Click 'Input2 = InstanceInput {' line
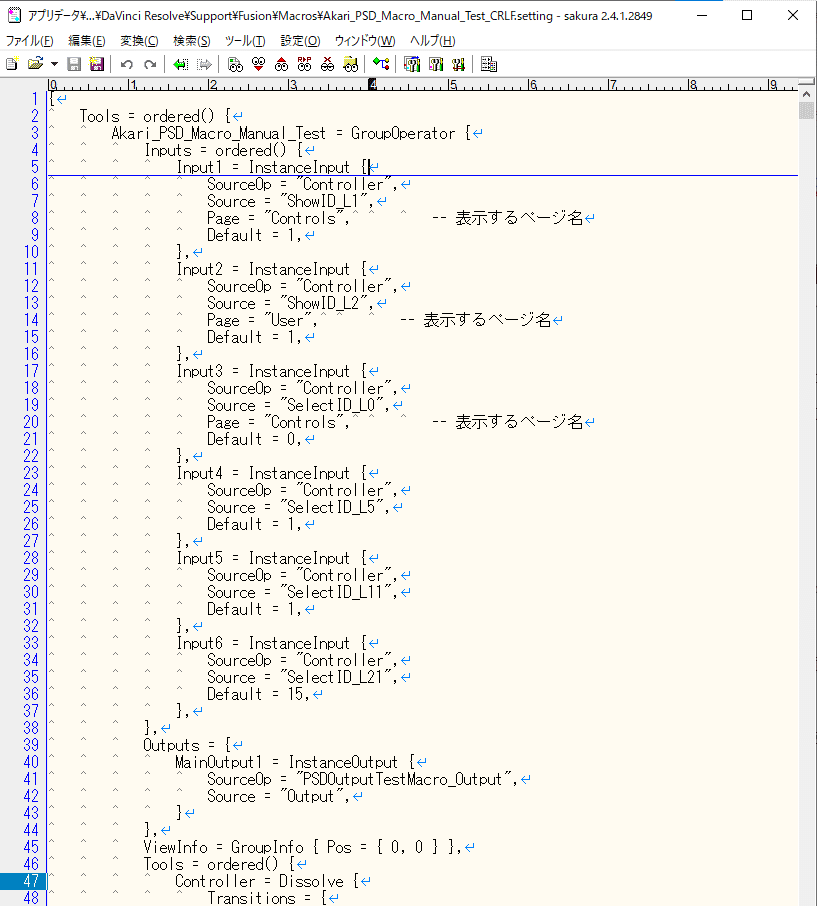Image resolution: width=817 pixels, height=906 pixels. (272, 269)
